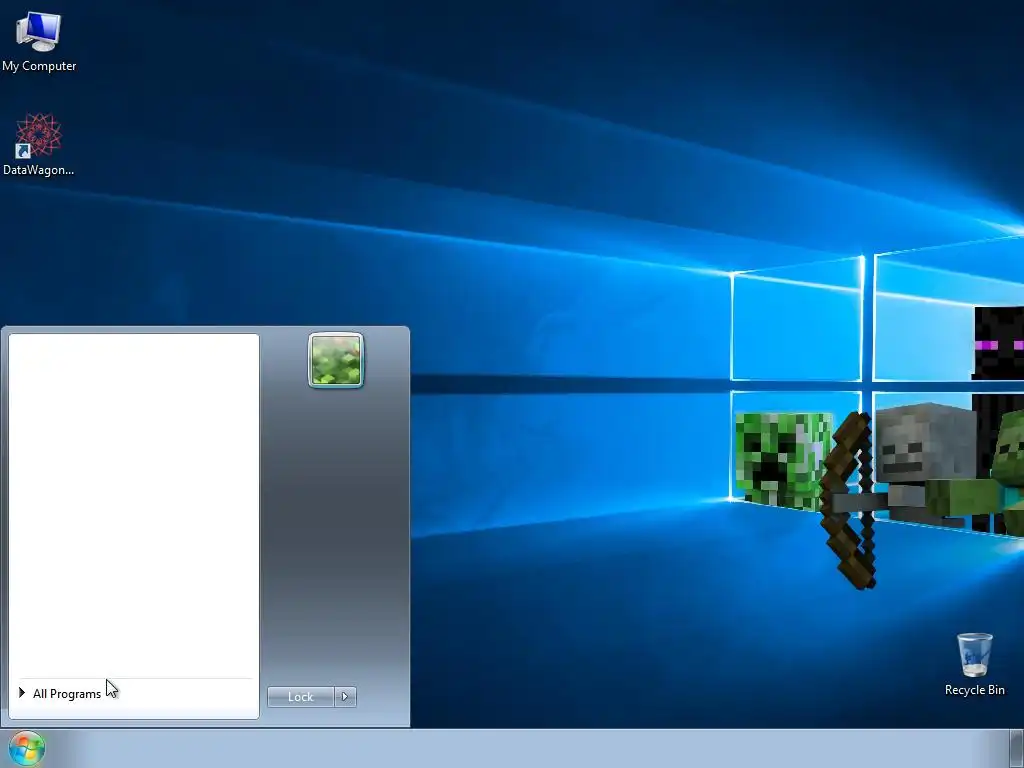Click the Windows Start orb

27,748
